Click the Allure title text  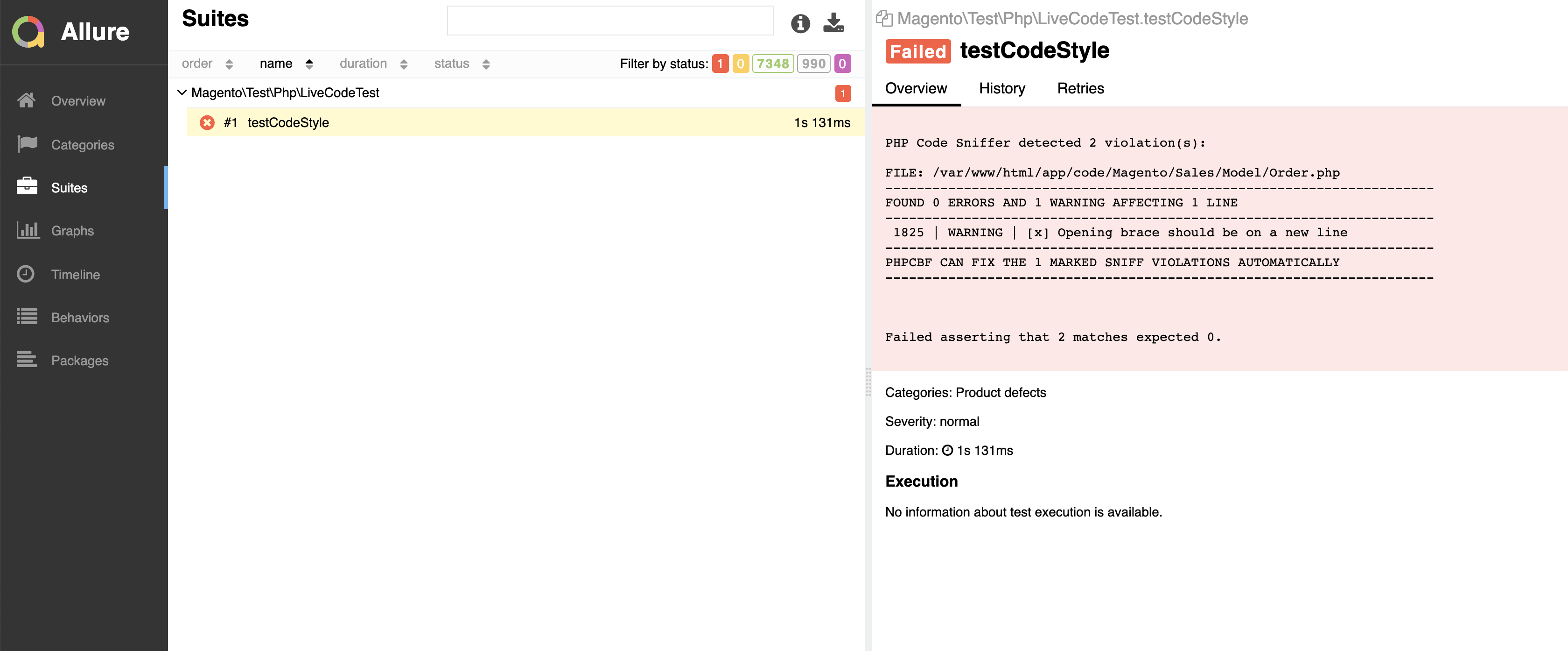tap(95, 32)
